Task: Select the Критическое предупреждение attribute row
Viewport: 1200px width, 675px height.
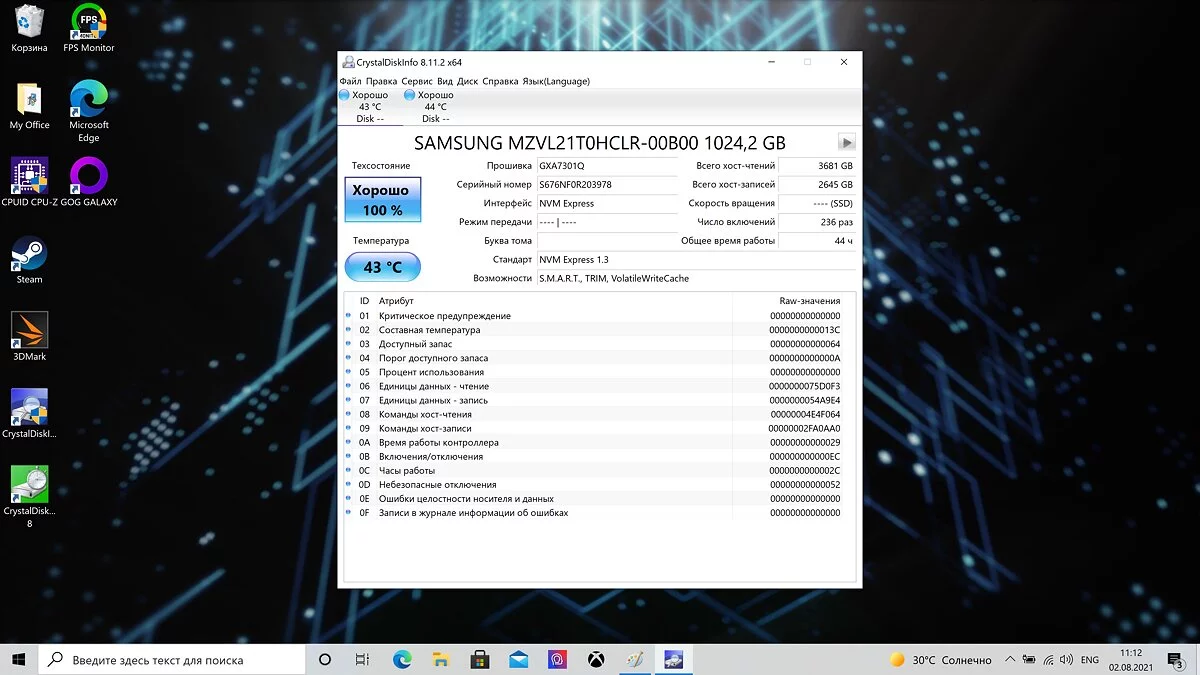Action: pyautogui.click(x=599, y=316)
